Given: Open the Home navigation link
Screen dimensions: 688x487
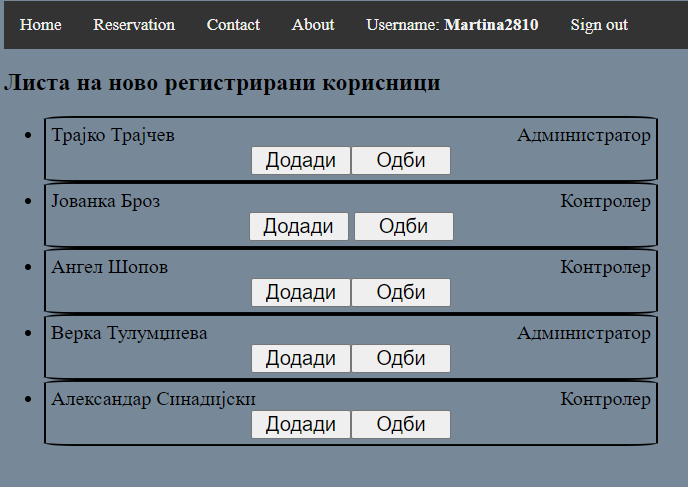Looking at the screenshot, I should (x=40, y=25).
